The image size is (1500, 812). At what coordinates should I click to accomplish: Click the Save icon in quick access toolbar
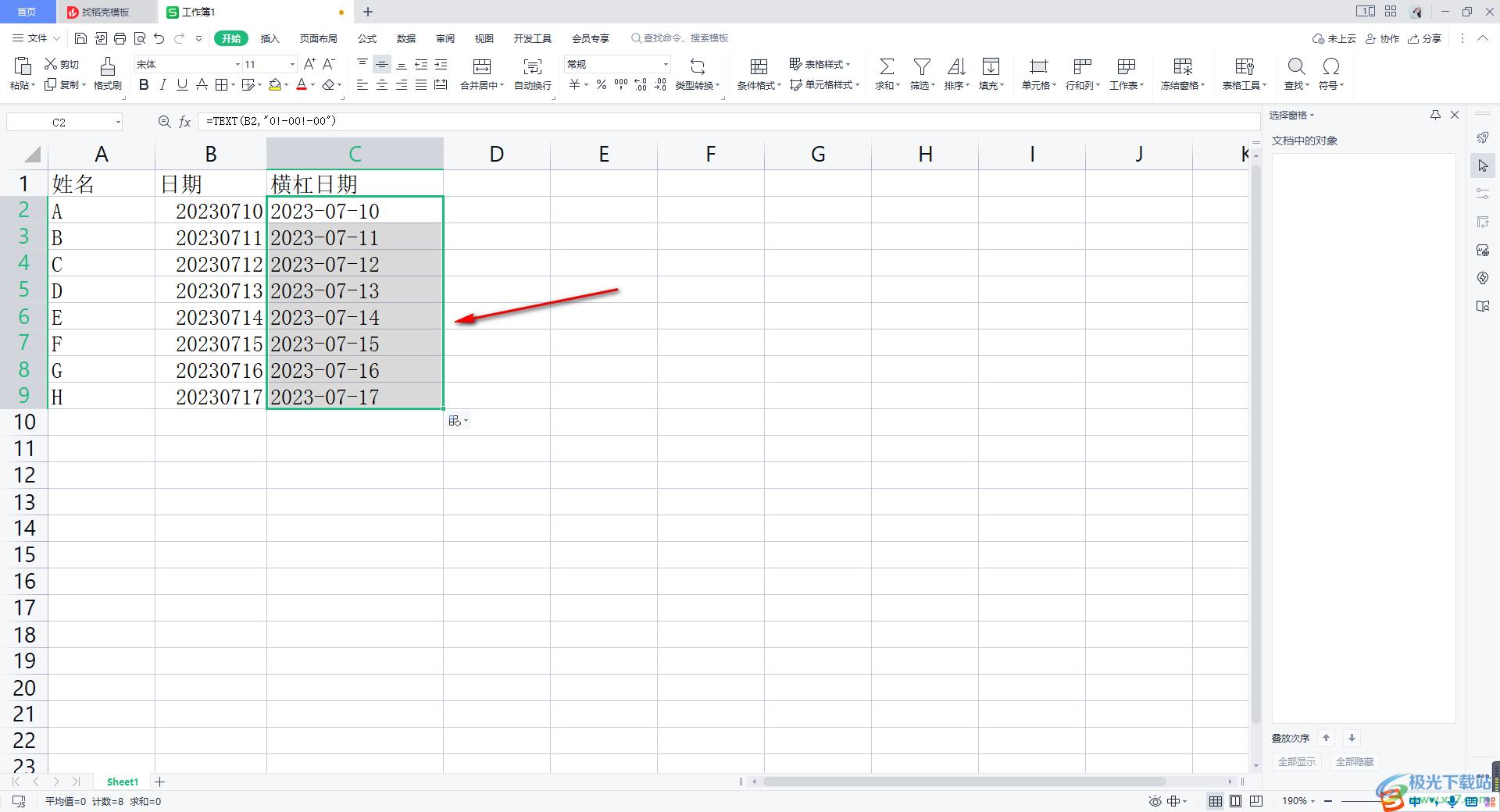(80, 38)
